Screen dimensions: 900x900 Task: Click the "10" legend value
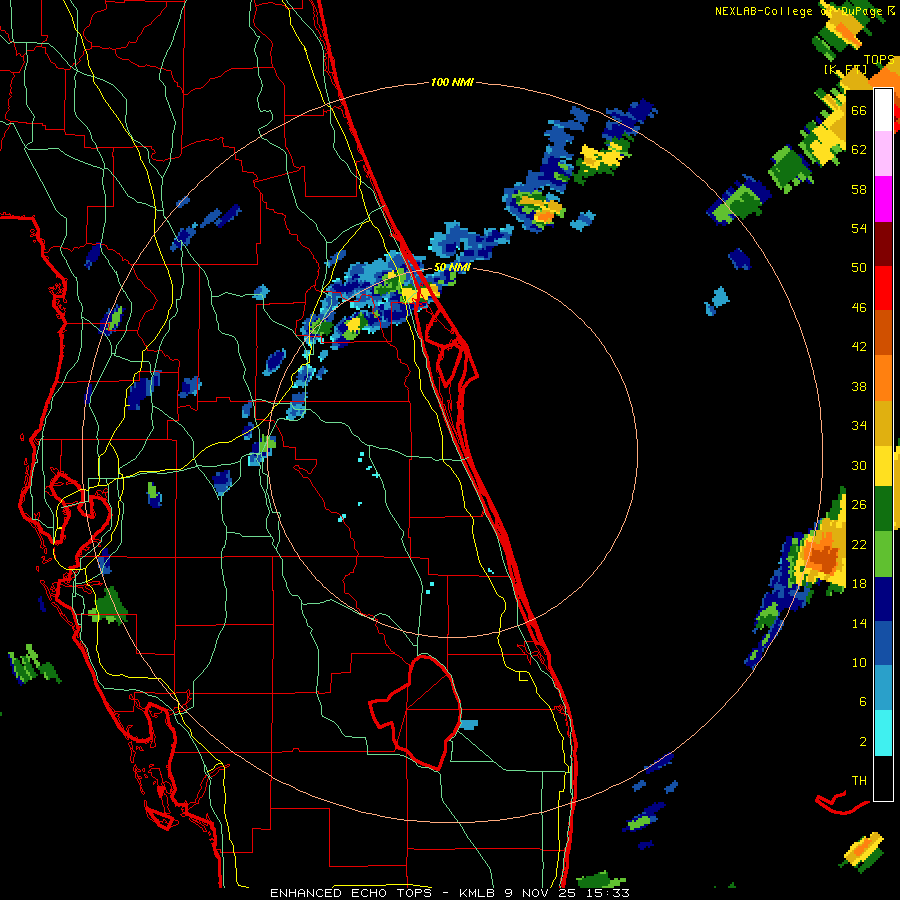[859, 662]
